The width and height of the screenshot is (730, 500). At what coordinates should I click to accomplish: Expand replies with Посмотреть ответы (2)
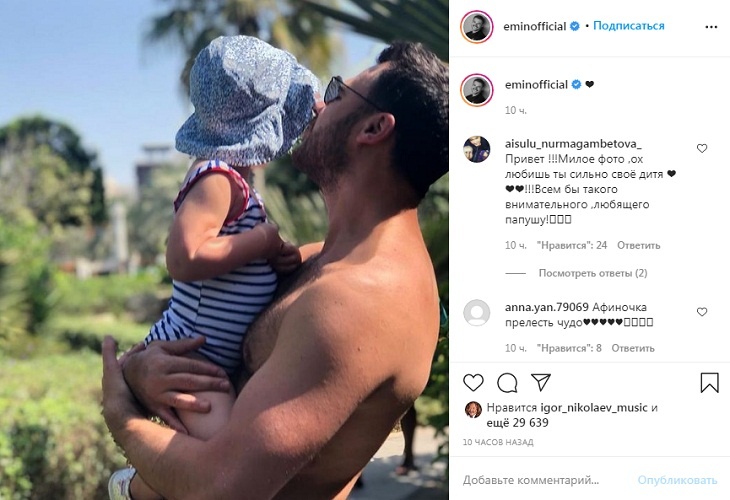[x=593, y=273]
